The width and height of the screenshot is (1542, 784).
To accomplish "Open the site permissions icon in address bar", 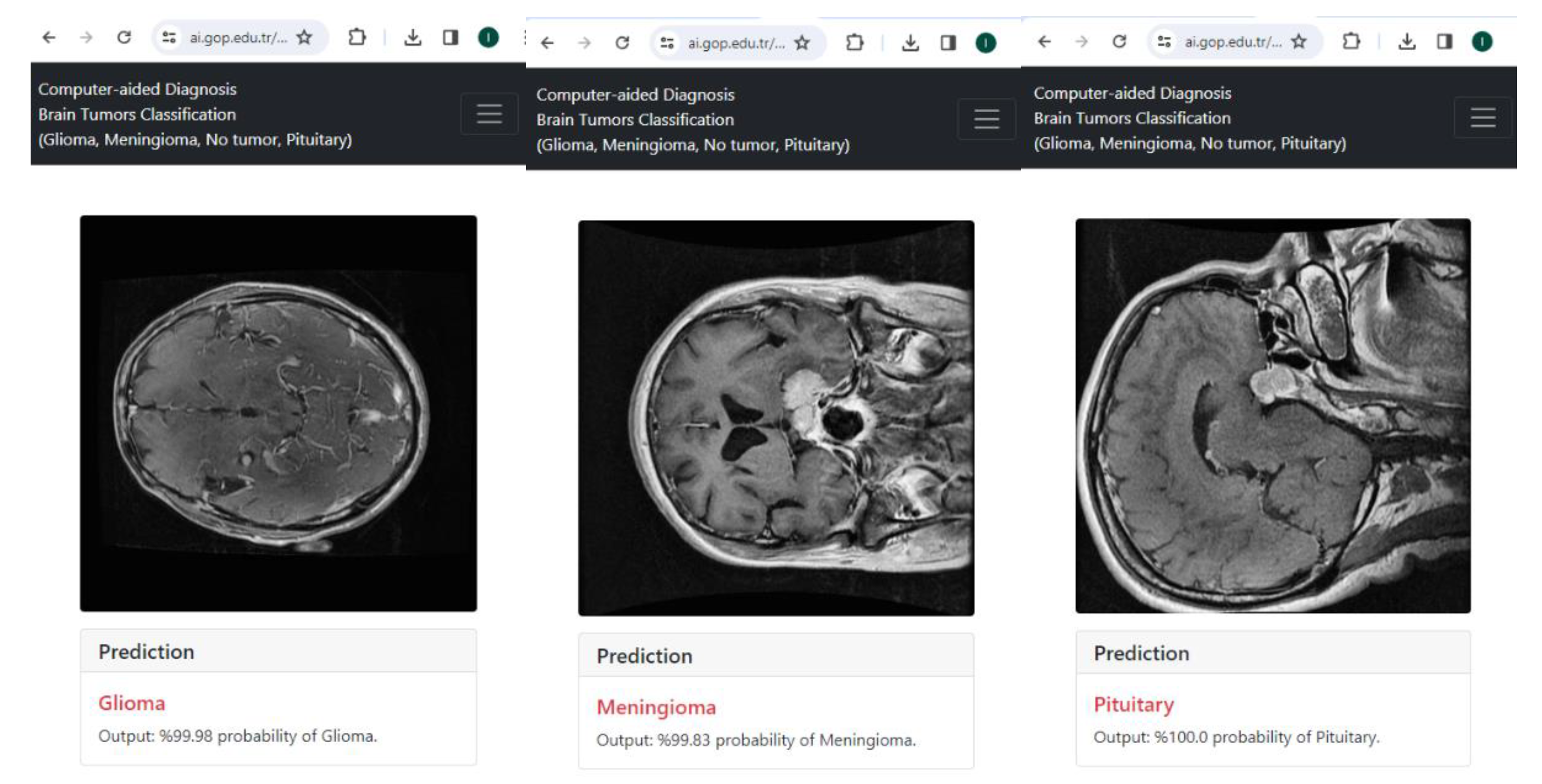I will point(169,37).
